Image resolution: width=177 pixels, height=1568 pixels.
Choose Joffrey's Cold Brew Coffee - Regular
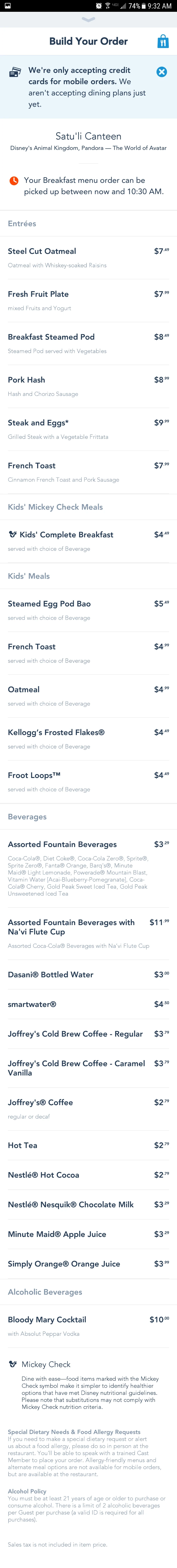tap(88, 1034)
